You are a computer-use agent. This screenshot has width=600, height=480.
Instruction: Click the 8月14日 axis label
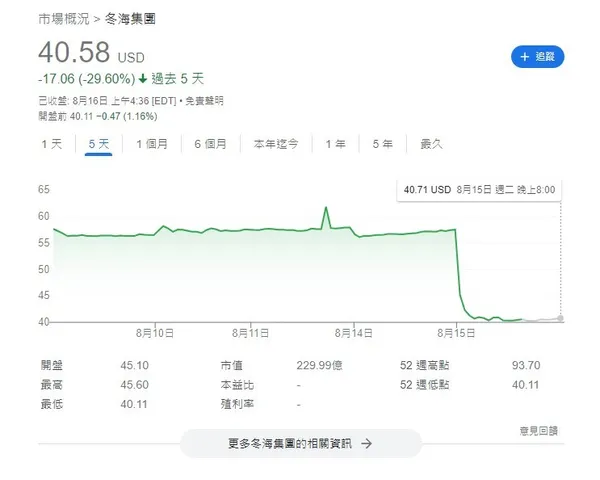click(354, 333)
